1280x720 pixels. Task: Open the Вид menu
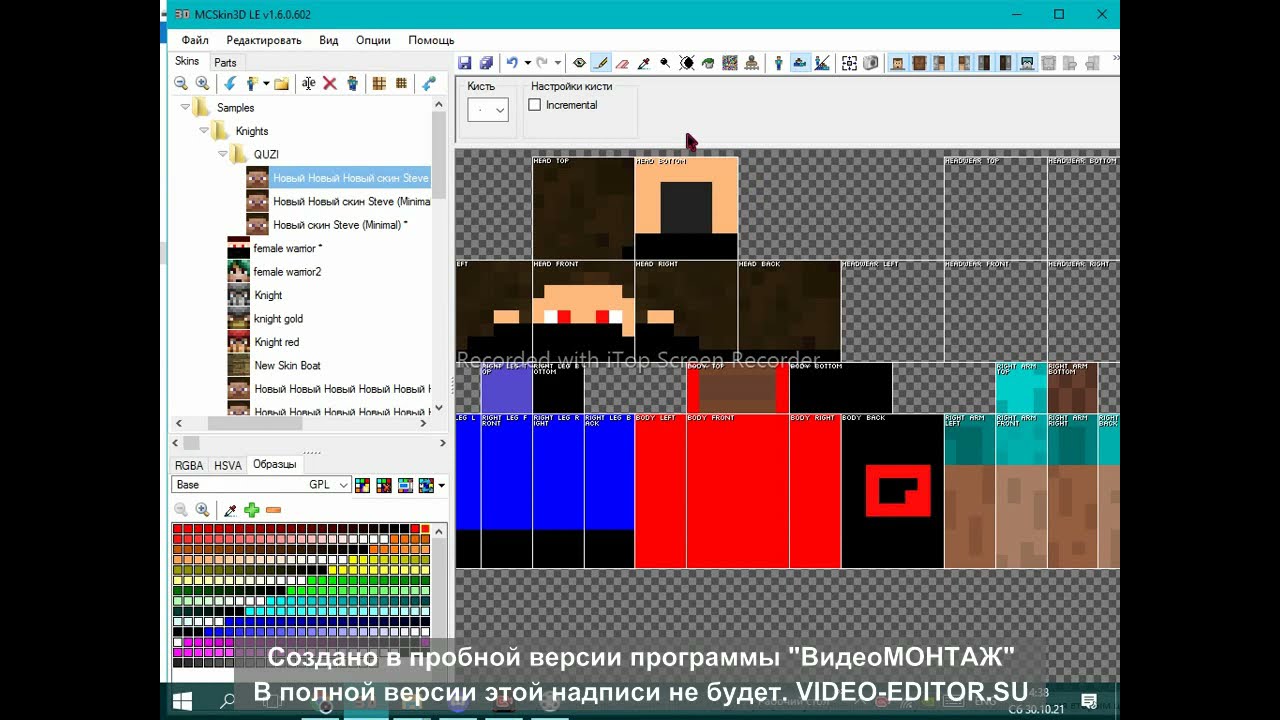tap(329, 40)
